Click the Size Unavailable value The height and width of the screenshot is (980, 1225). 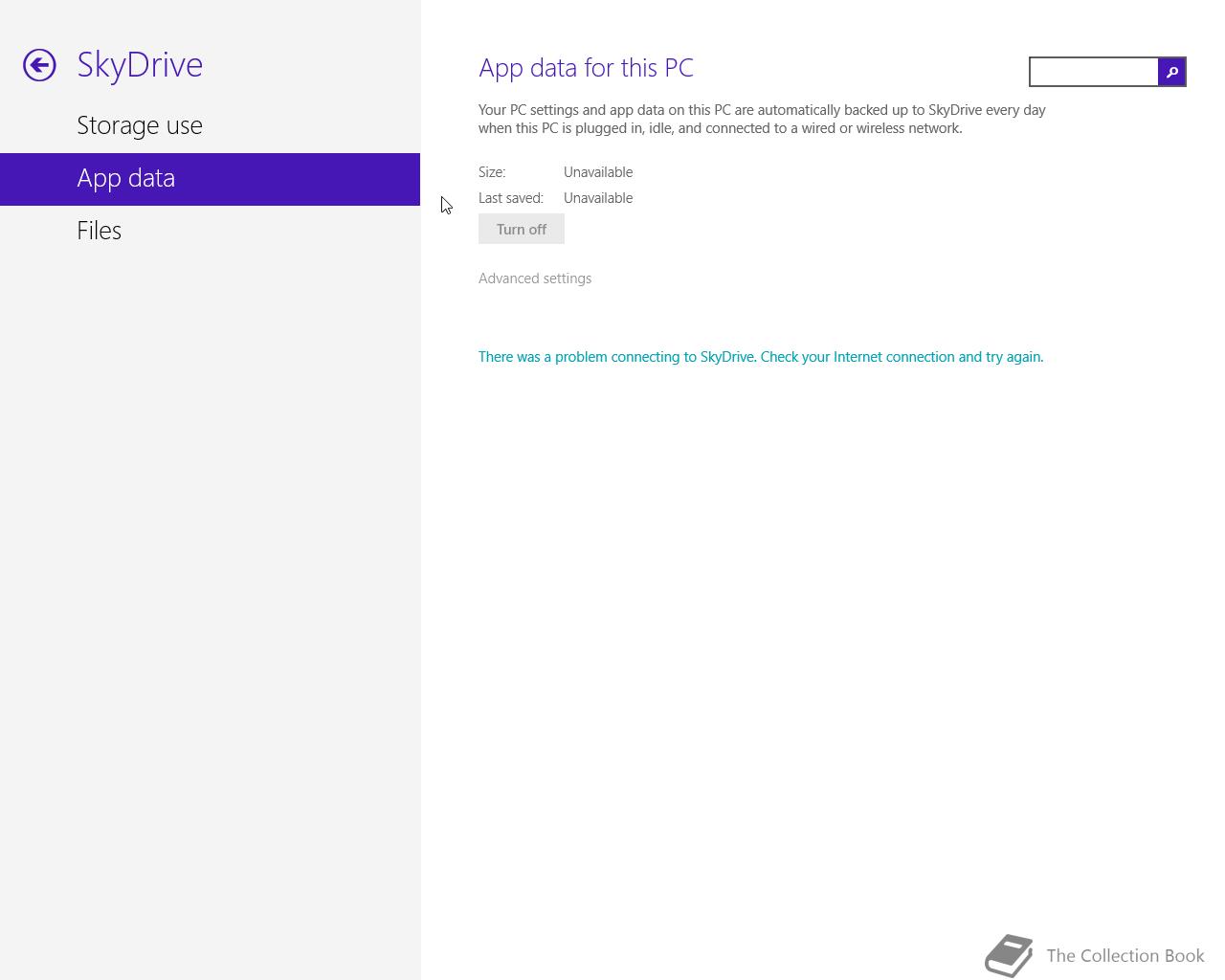coord(598,172)
